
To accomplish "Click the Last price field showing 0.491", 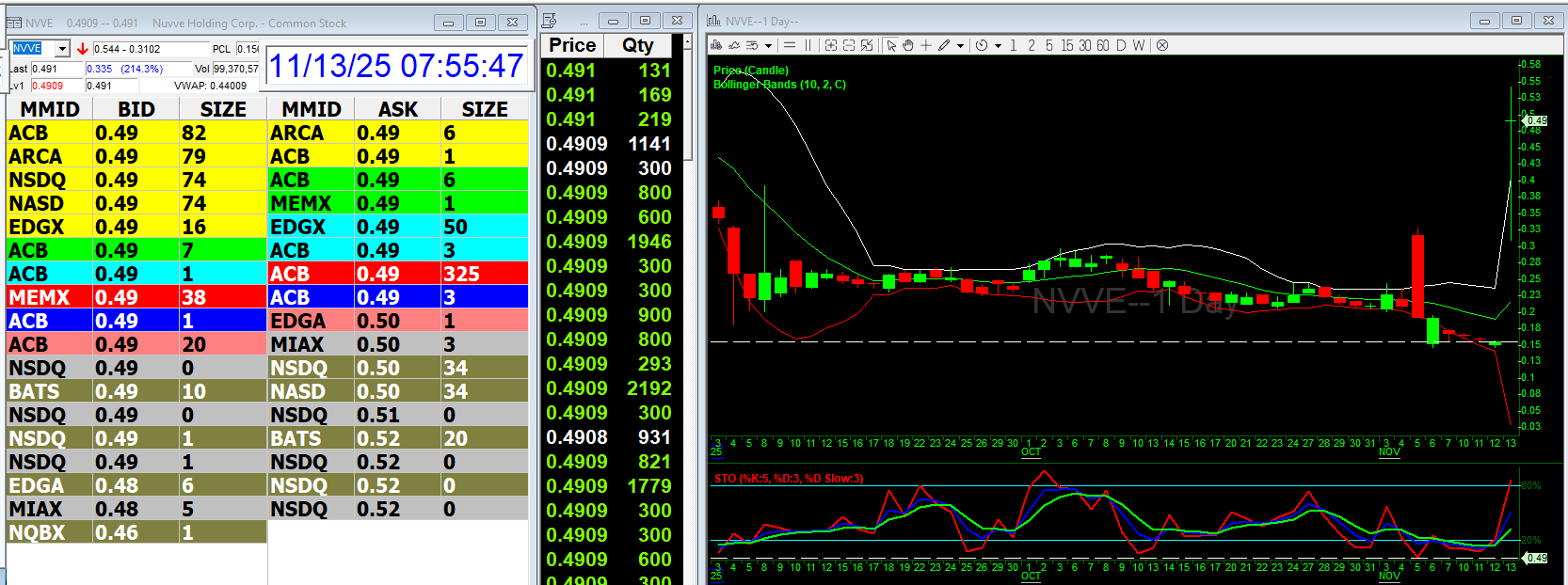I will pos(56,69).
